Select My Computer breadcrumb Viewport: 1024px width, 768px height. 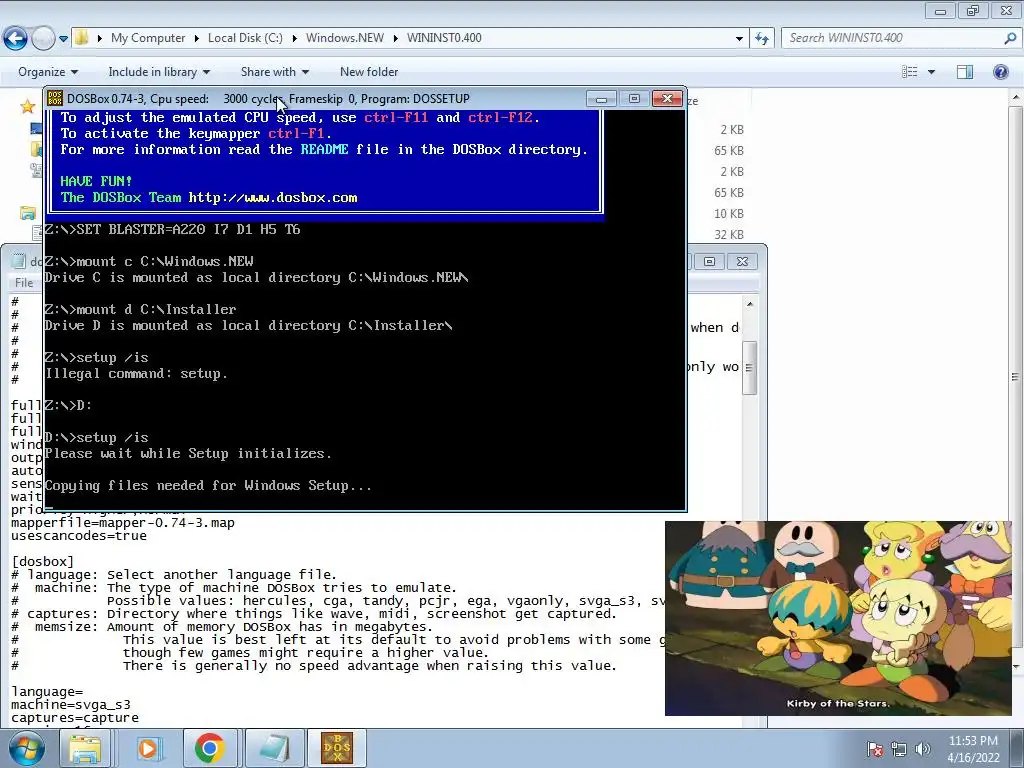point(148,38)
